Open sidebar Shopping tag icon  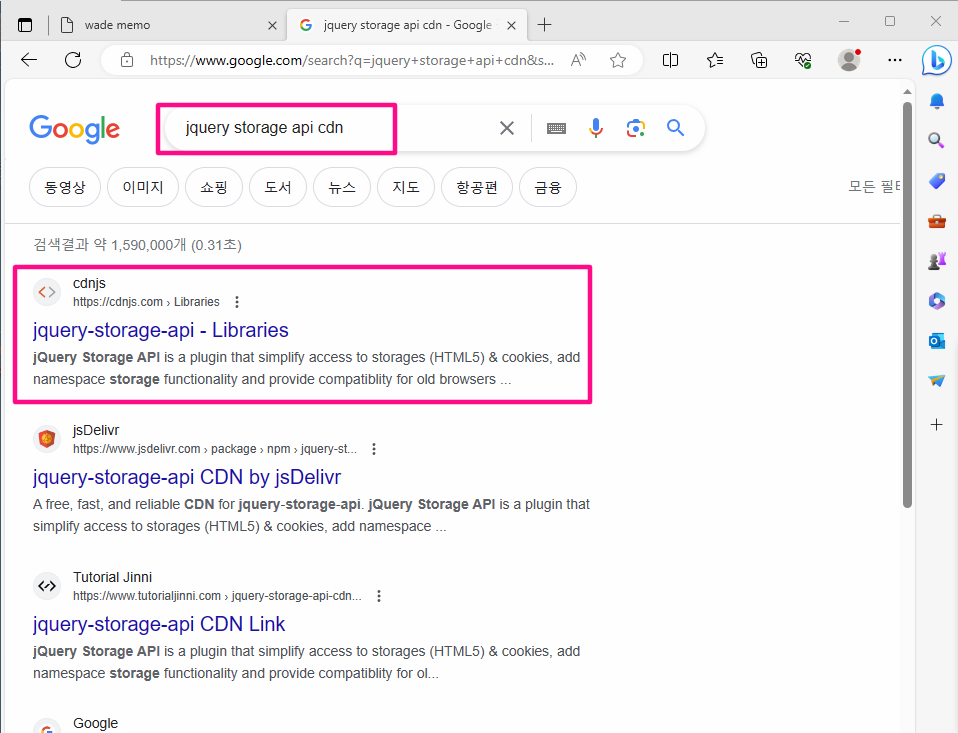point(937,181)
